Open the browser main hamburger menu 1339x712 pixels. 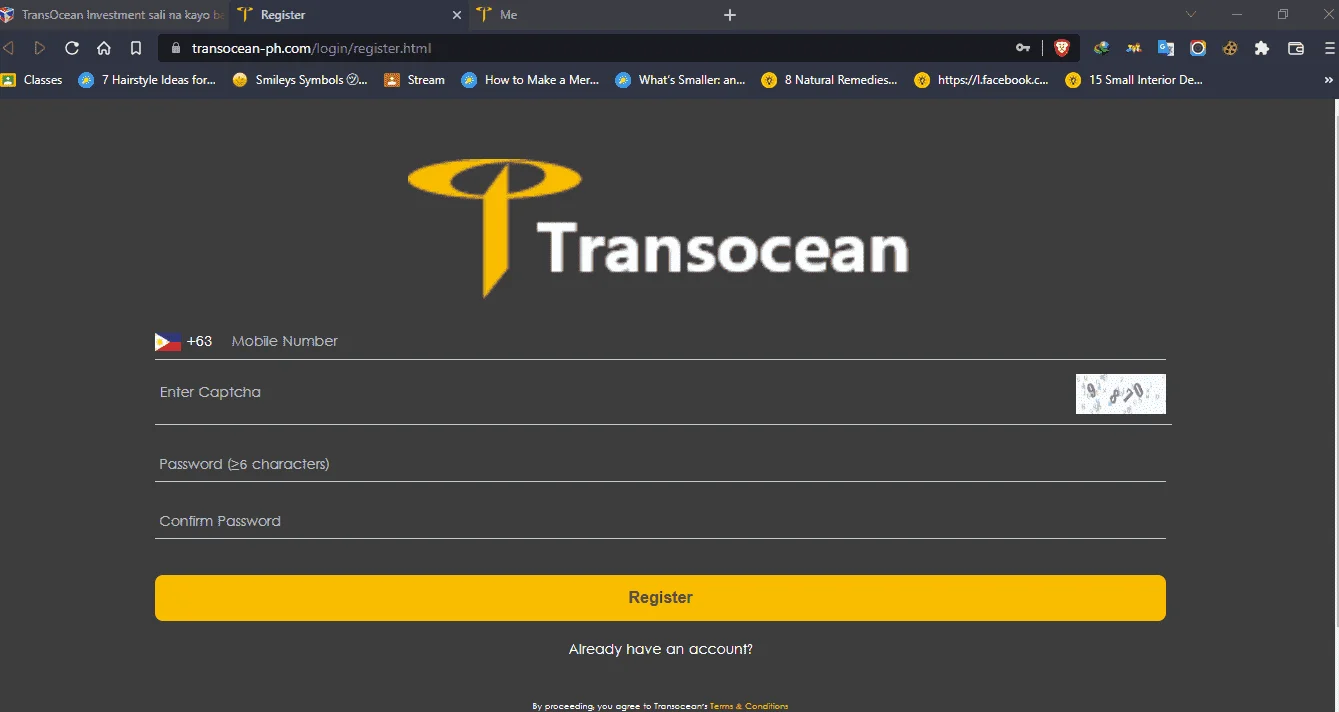coord(1330,48)
